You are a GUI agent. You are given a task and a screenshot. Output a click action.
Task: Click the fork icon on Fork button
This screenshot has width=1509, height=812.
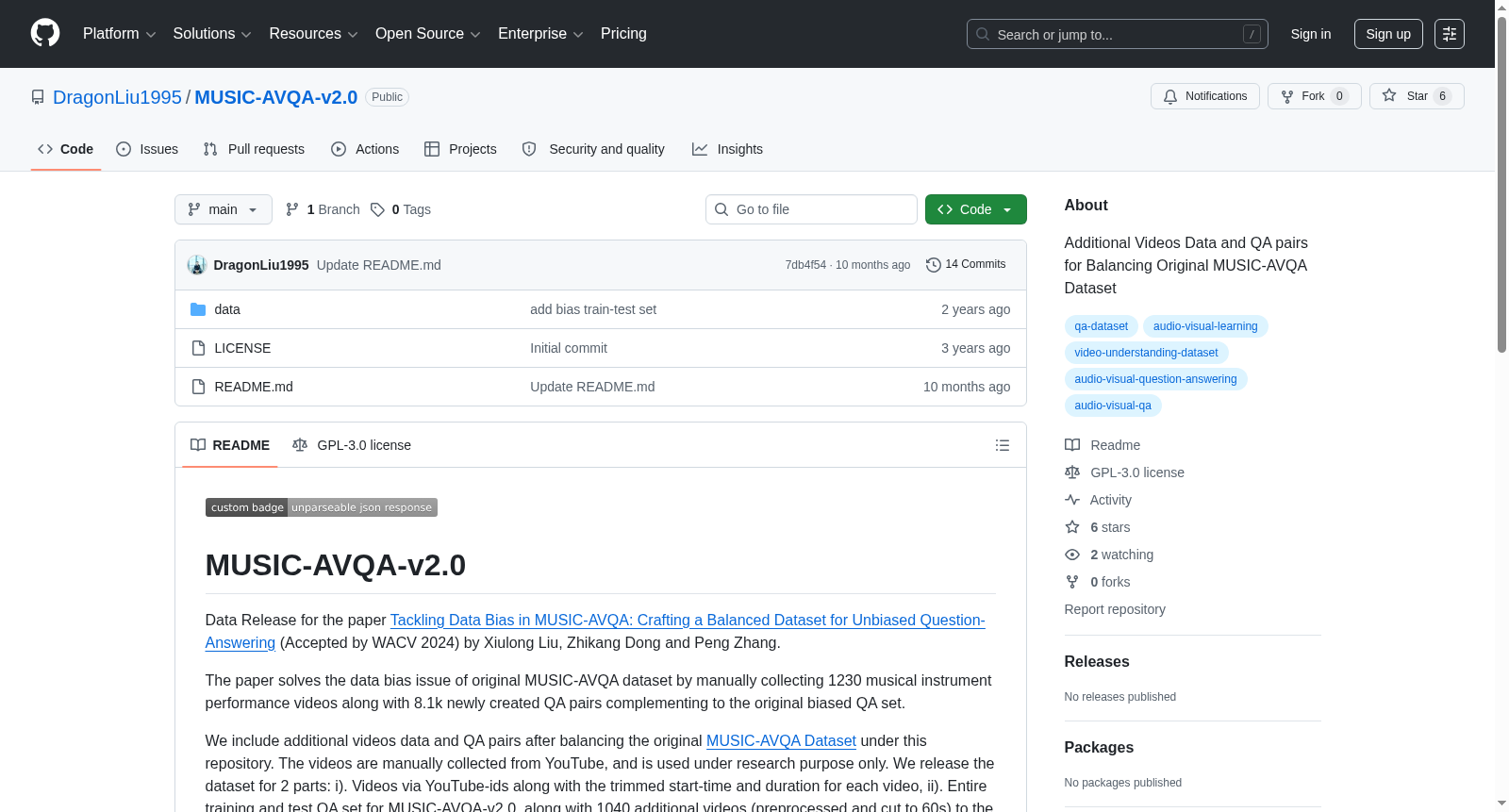pyautogui.click(x=1287, y=96)
